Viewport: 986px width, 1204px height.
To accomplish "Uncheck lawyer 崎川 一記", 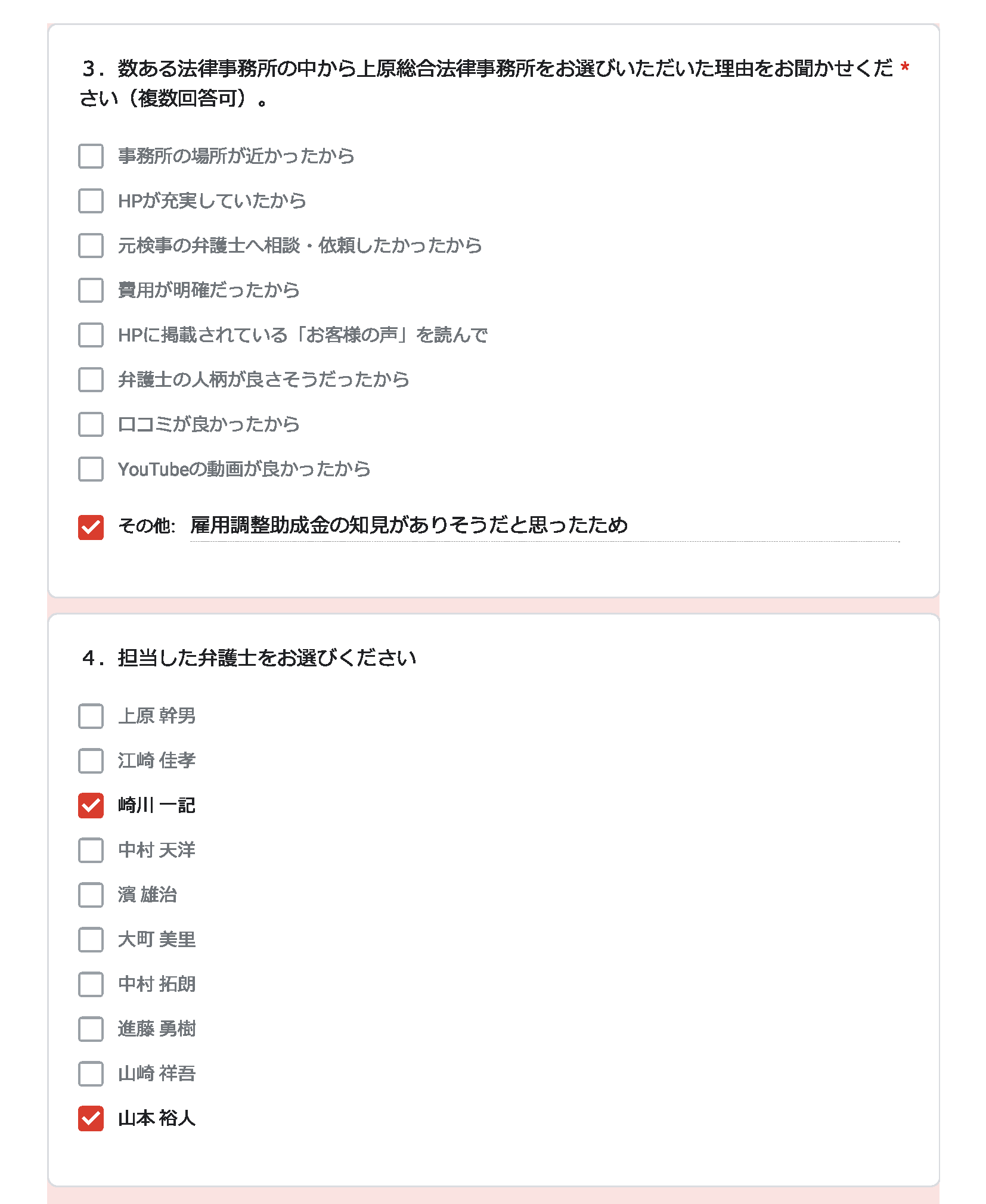I will (x=91, y=805).
